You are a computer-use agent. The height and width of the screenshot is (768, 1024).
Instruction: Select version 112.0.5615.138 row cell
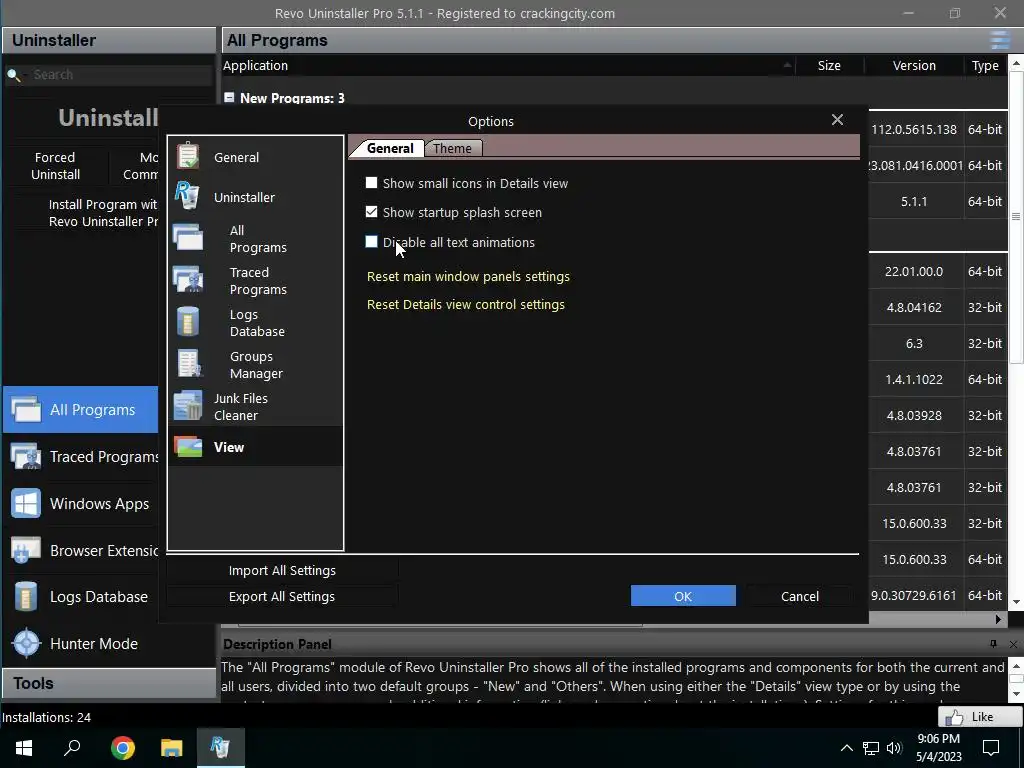coord(914,129)
